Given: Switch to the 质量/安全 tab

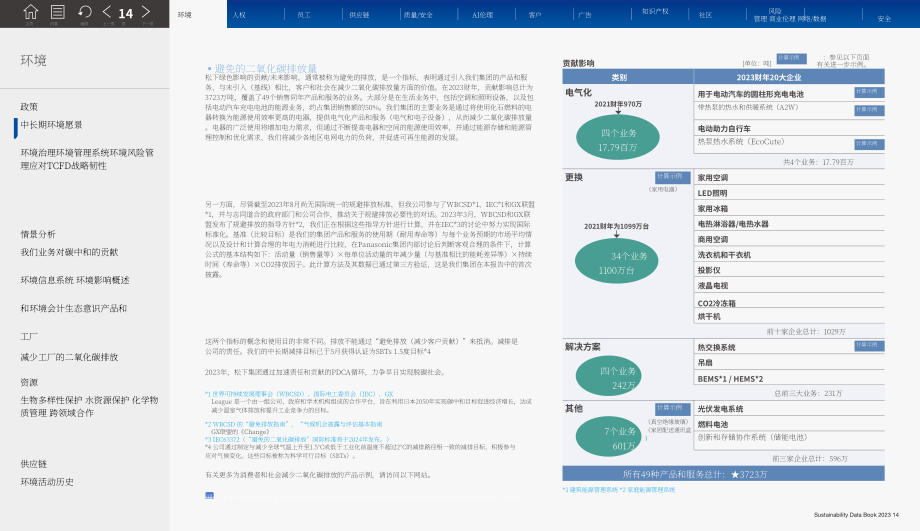Looking at the screenshot, I should coord(418,15).
